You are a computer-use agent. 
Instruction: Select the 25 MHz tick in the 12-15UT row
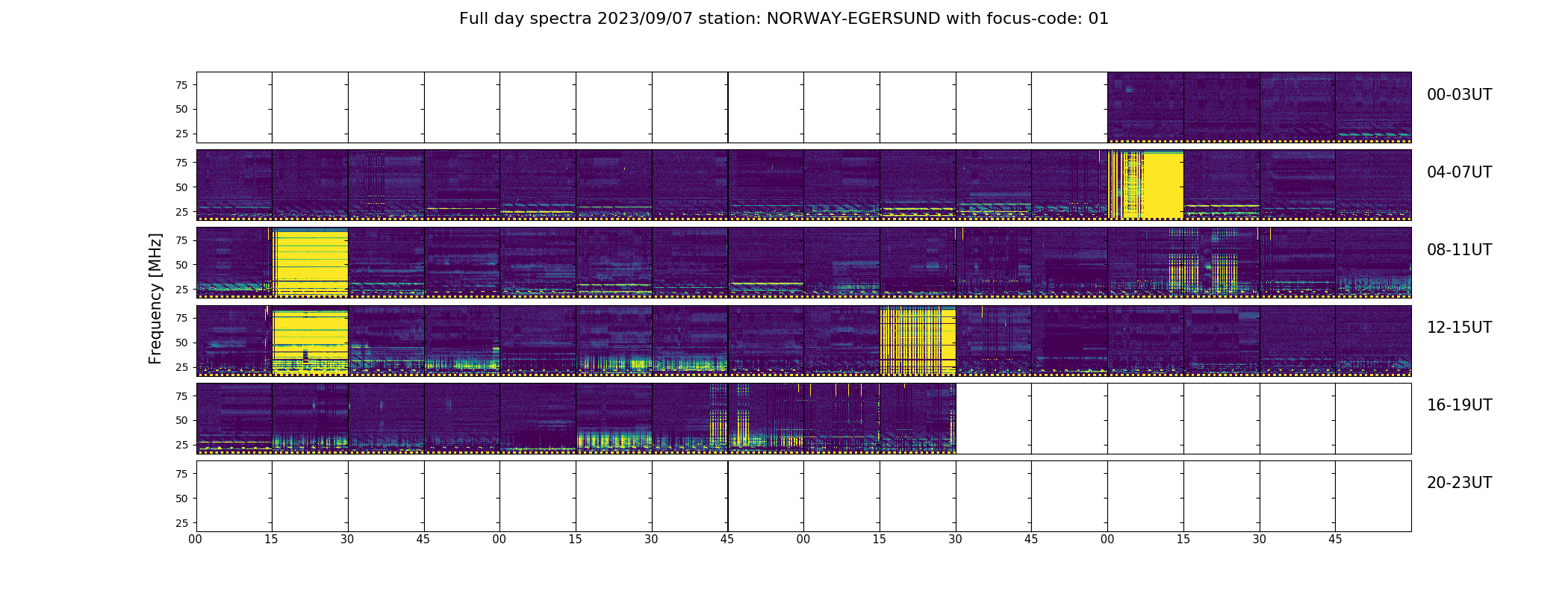click(x=181, y=367)
